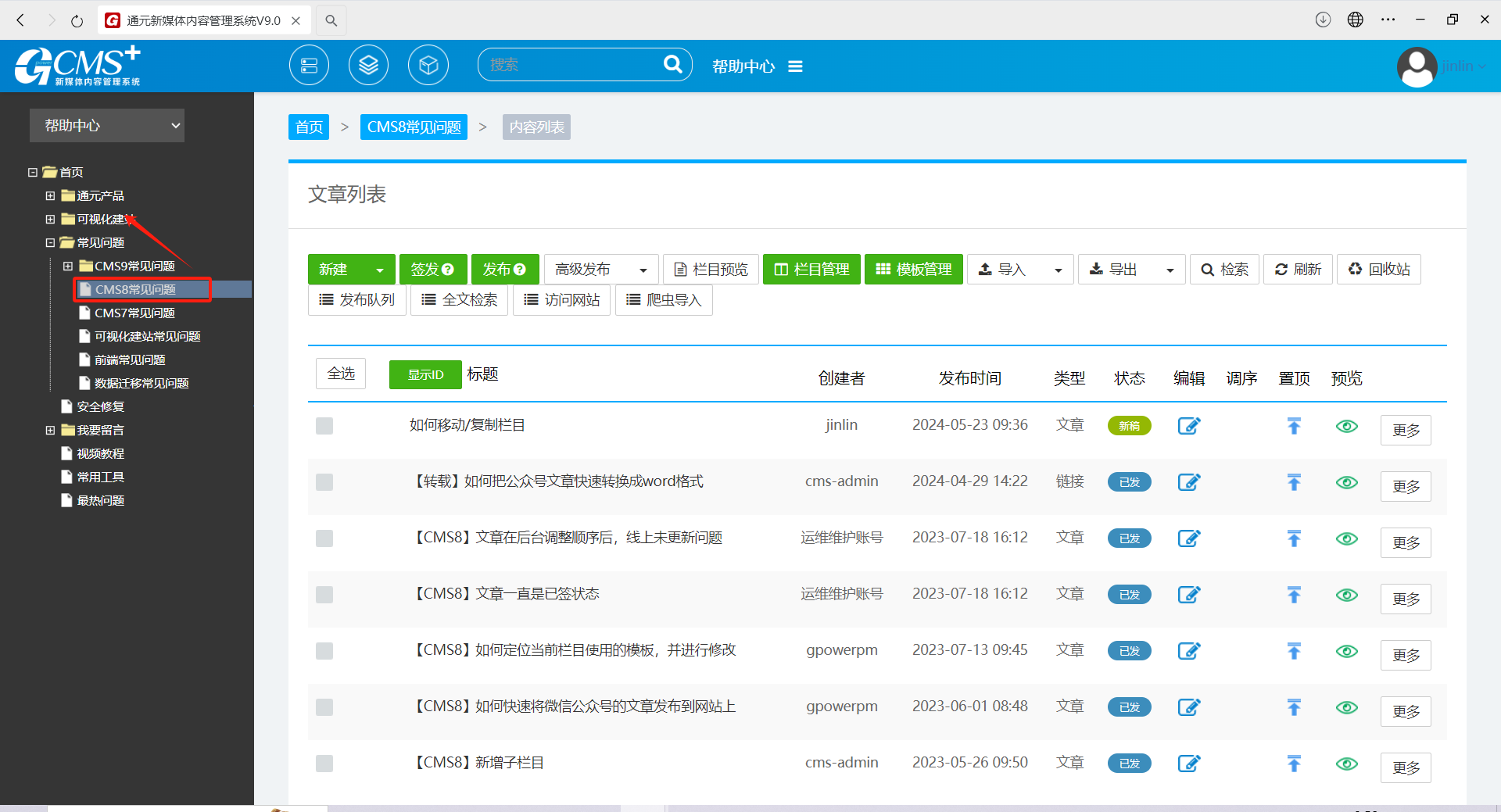
Task: Open the hamburger menu beside 帮助中心
Action: (x=795, y=66)
